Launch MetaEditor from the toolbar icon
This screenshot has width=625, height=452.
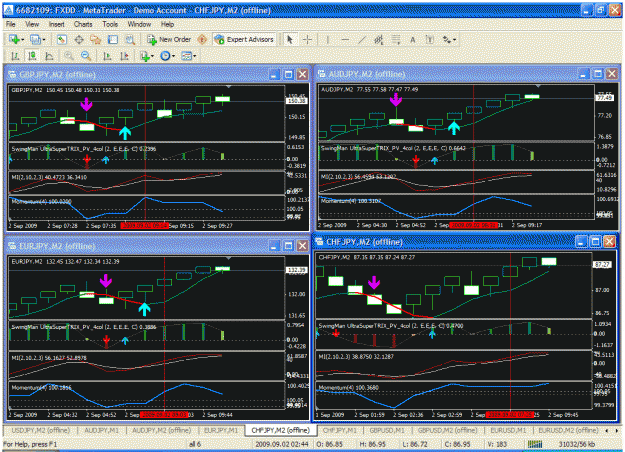coord(202,39)
